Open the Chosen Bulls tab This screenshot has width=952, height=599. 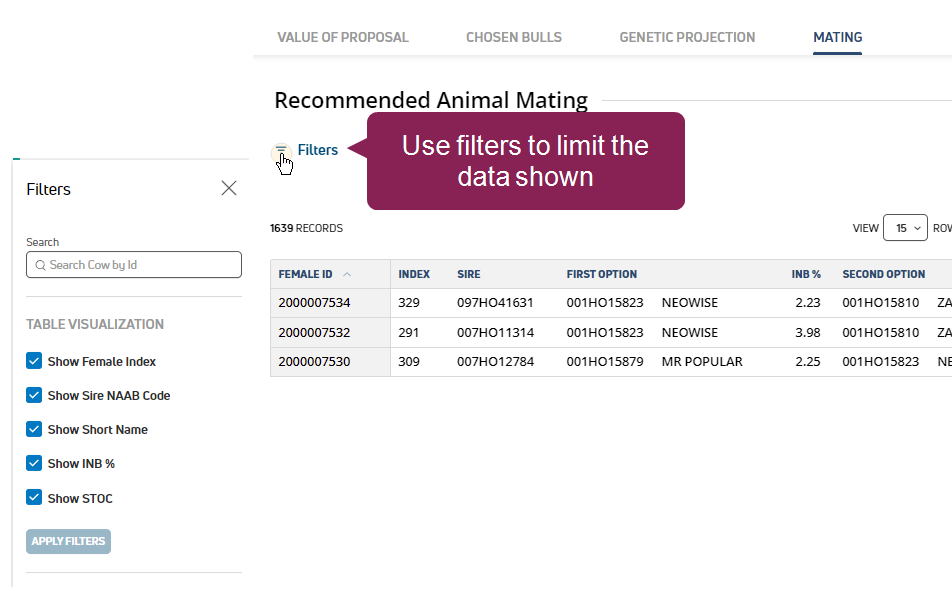coord(514,37)
